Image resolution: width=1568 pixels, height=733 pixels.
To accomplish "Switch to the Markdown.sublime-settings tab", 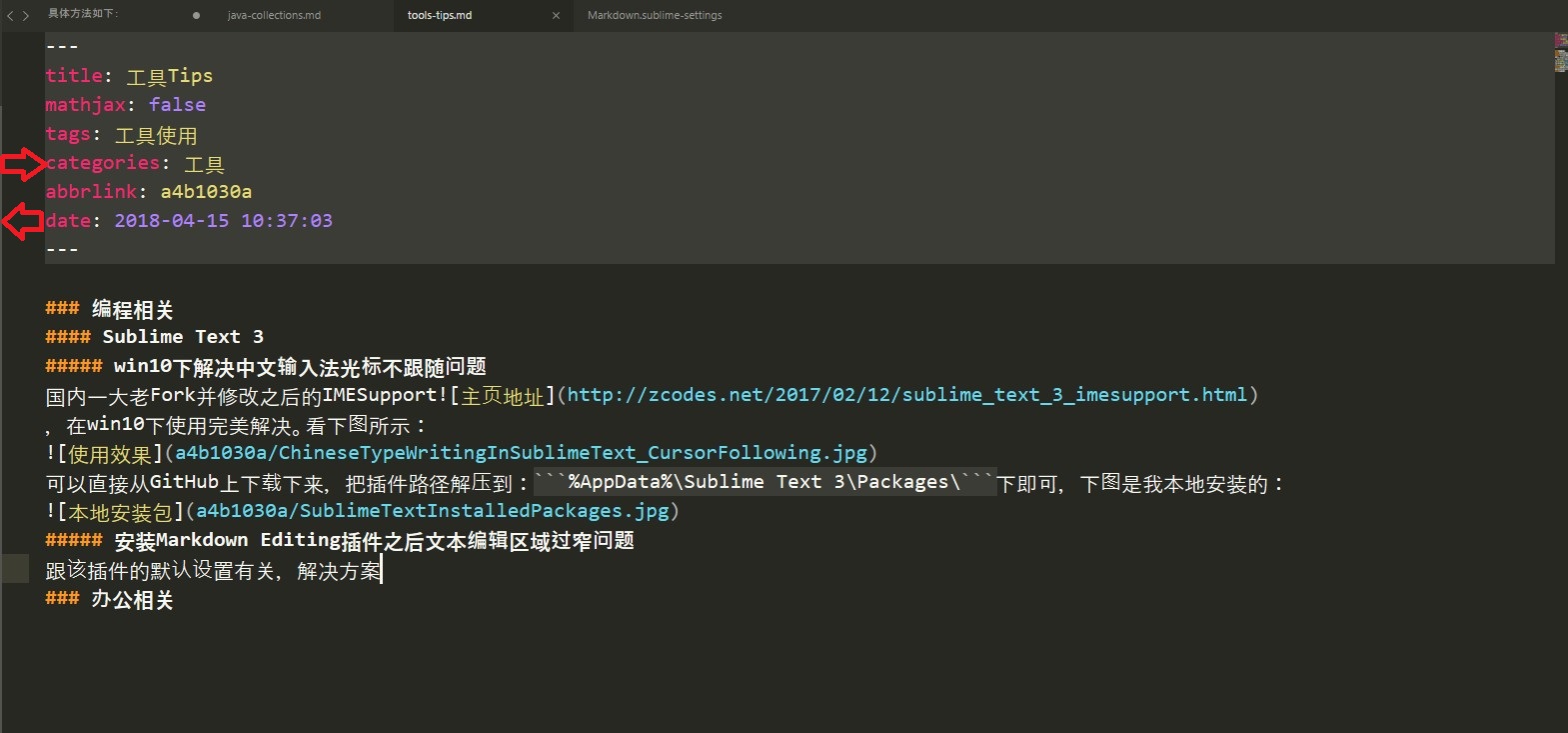I will coord(655,16).
